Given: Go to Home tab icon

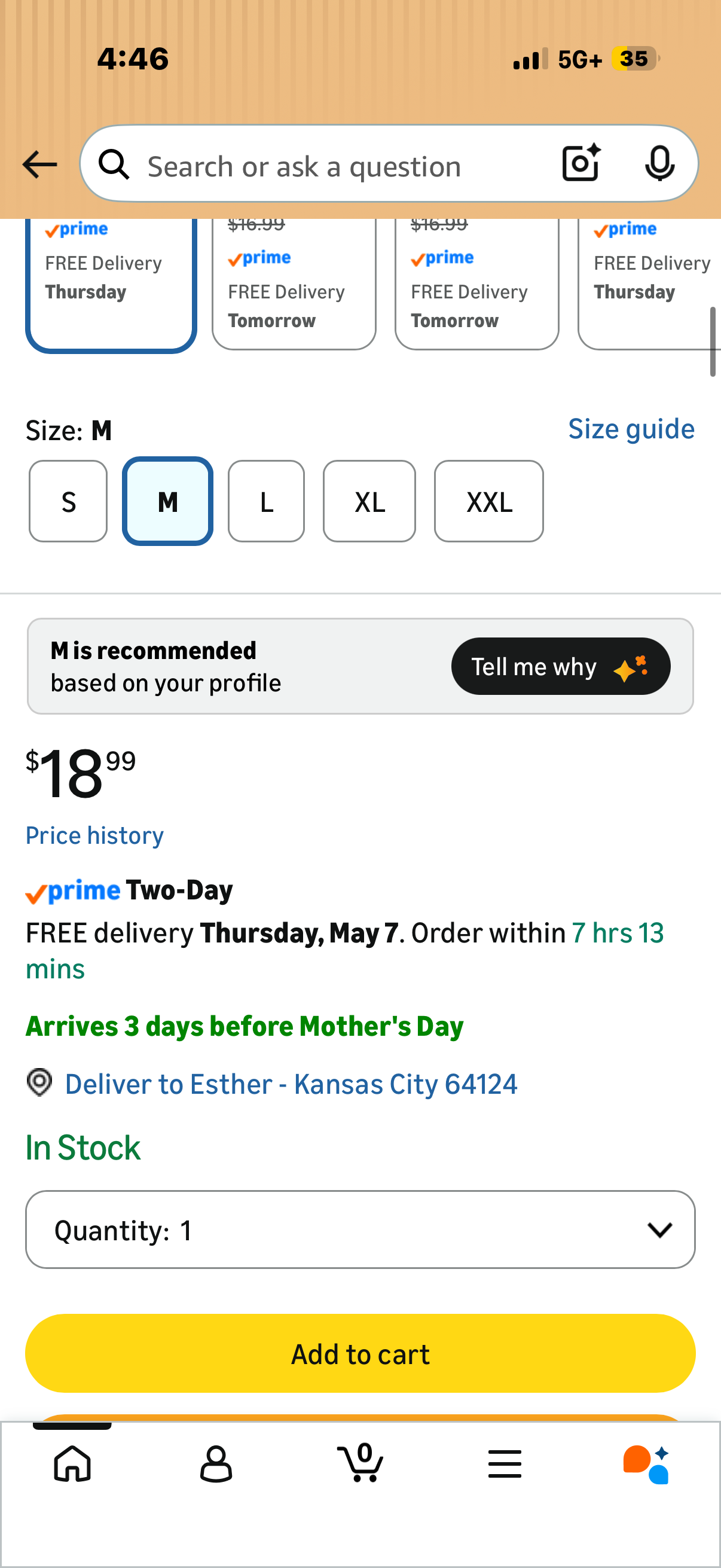Looking at the screenshot, I should (x=72, y=1463).
